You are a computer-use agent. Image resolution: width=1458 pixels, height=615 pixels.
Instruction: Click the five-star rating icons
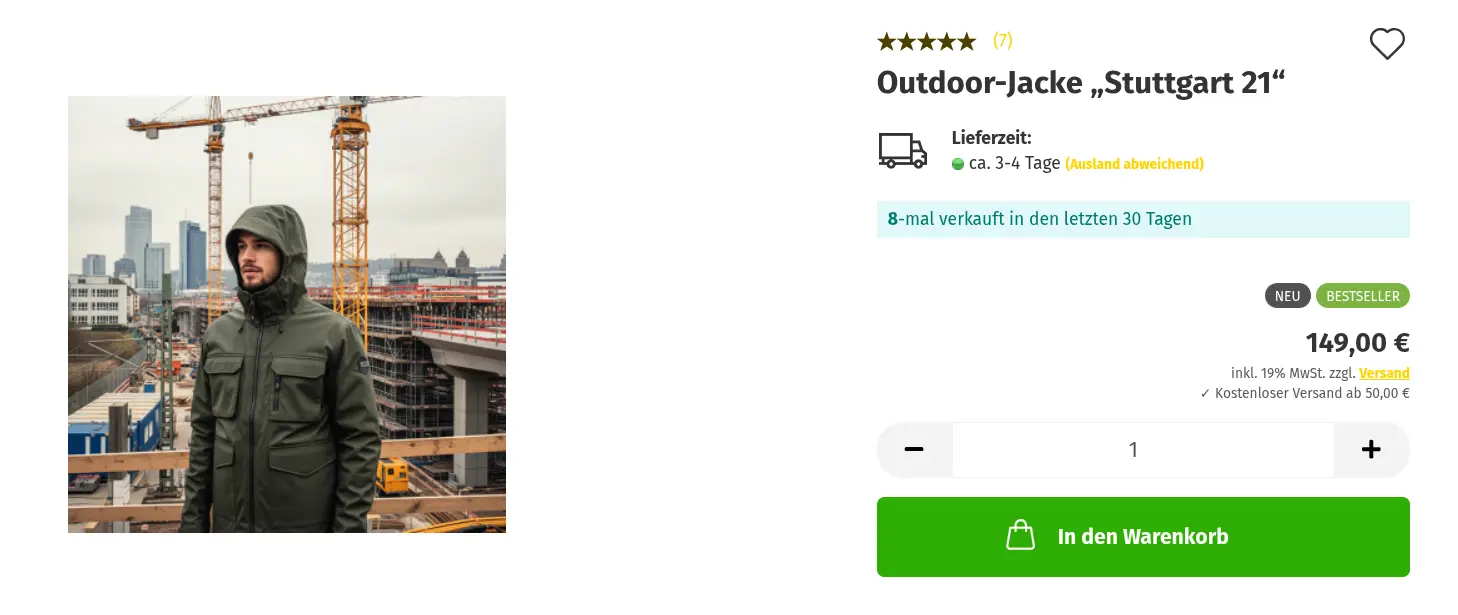[x=926, y=41]
